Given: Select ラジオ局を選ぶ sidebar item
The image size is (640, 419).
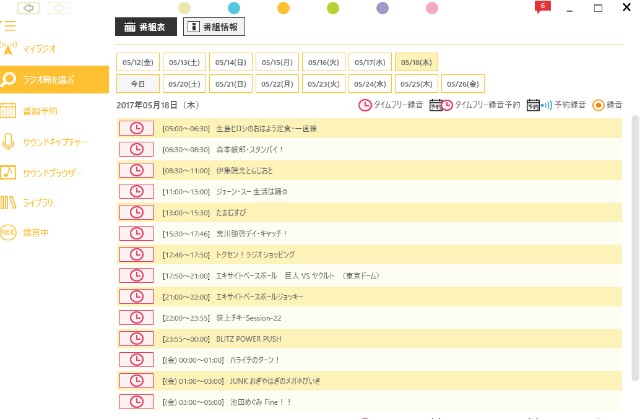Looking at the screenshot, I should 54,80.
